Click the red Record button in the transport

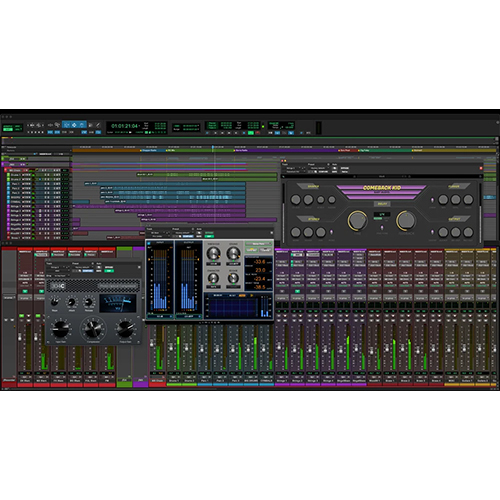258,133
